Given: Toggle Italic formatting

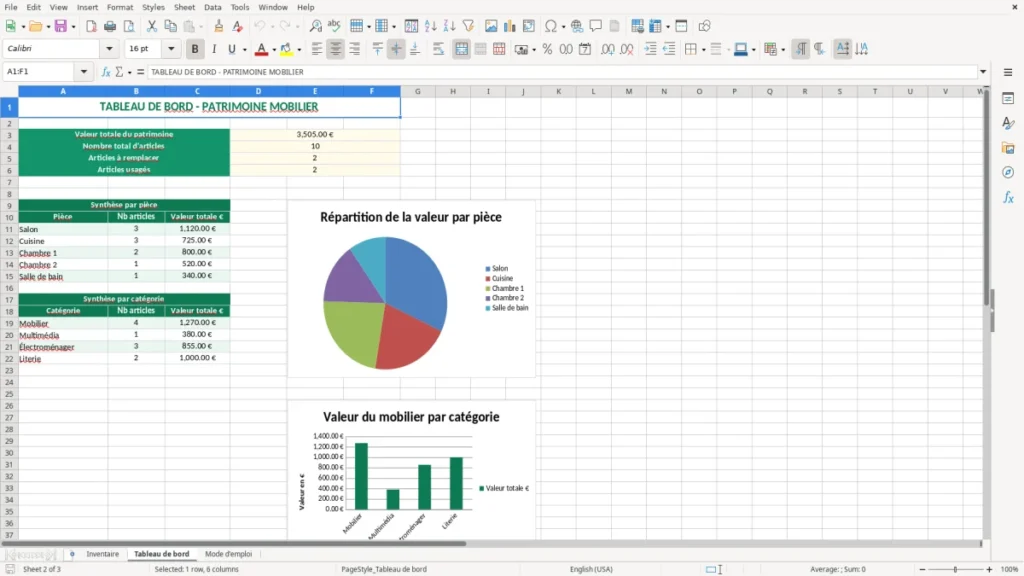Looking at the screenshot, I should click(214, 49).
